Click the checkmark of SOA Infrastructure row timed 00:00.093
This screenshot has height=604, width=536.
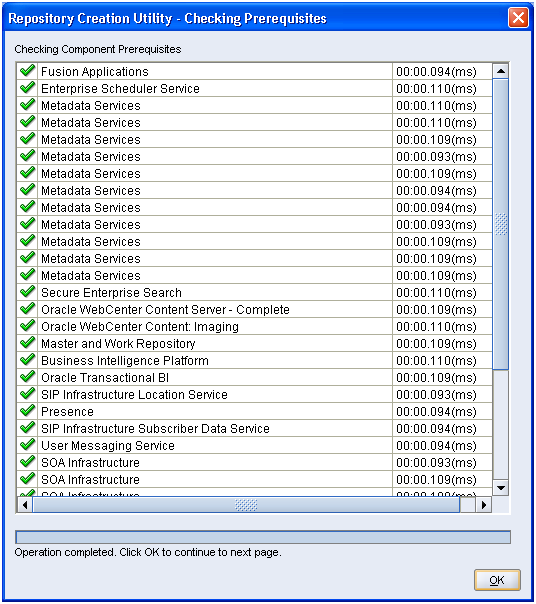click(27, 462)
